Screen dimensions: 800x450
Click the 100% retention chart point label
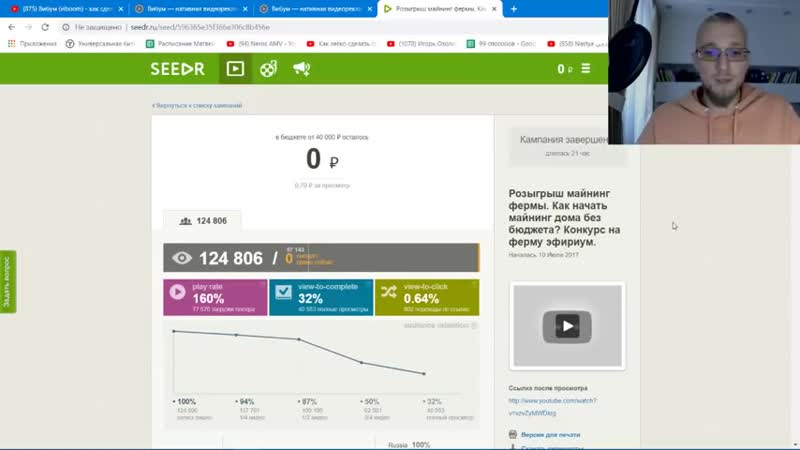pyautogui.click(x=184, y=402)
